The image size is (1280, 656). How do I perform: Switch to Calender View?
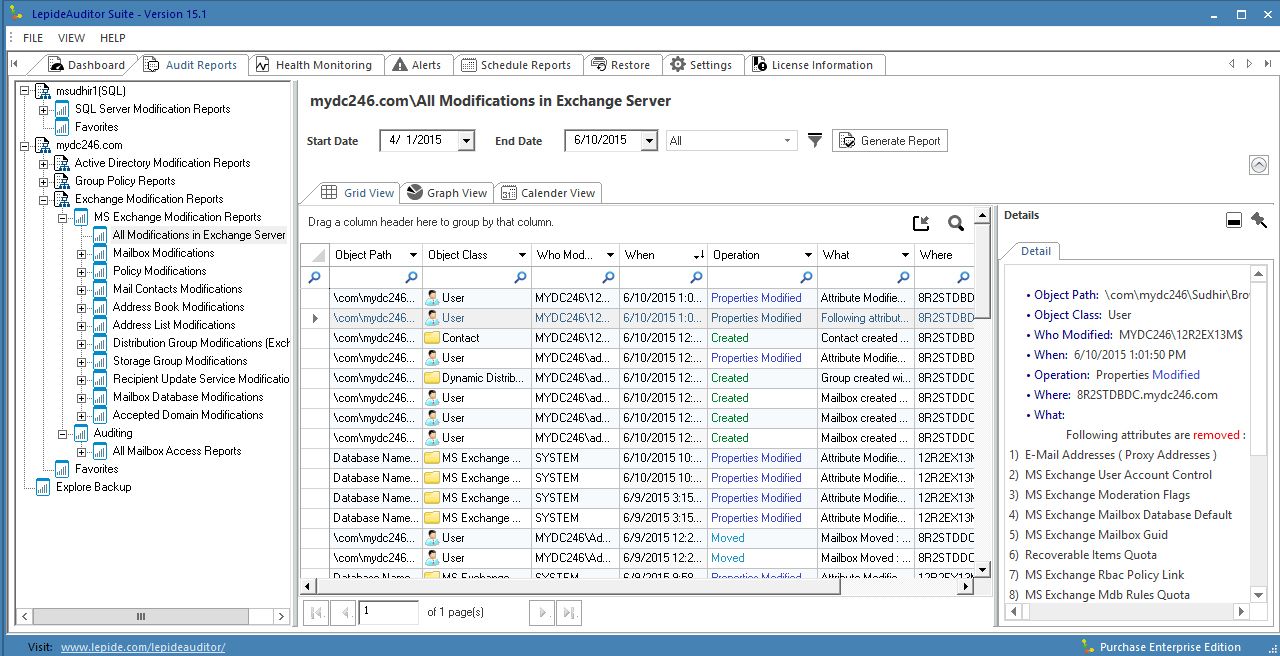(548, 193)
